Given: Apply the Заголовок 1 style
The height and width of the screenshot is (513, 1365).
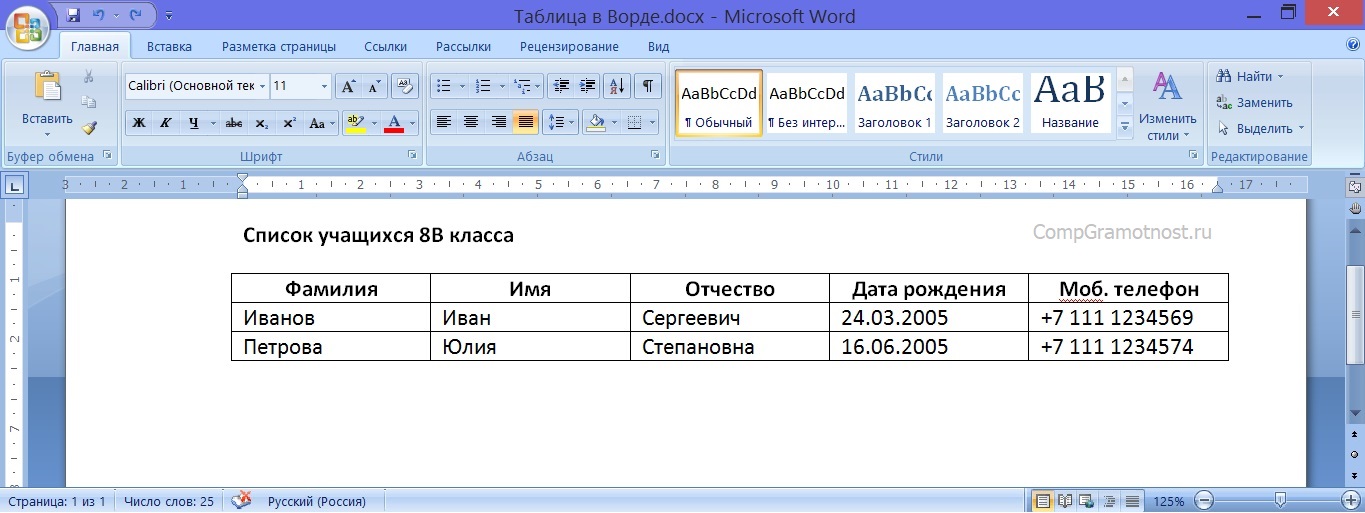Looking at the screenshot, I should click(x=894, y=104).
